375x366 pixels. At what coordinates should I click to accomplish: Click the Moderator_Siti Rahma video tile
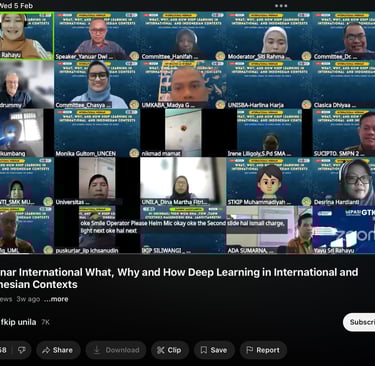[269, 36]
